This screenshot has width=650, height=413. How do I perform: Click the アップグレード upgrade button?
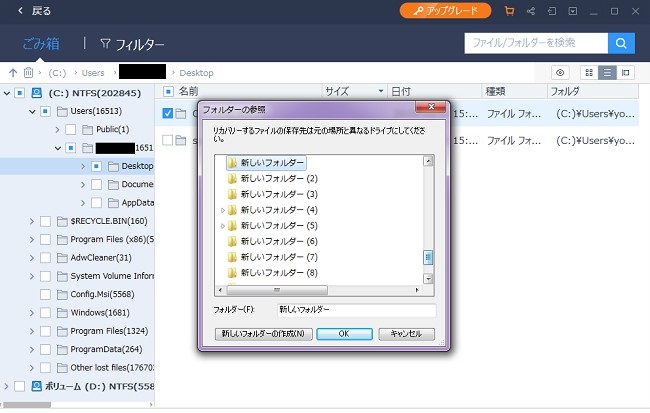coord(446,11)
